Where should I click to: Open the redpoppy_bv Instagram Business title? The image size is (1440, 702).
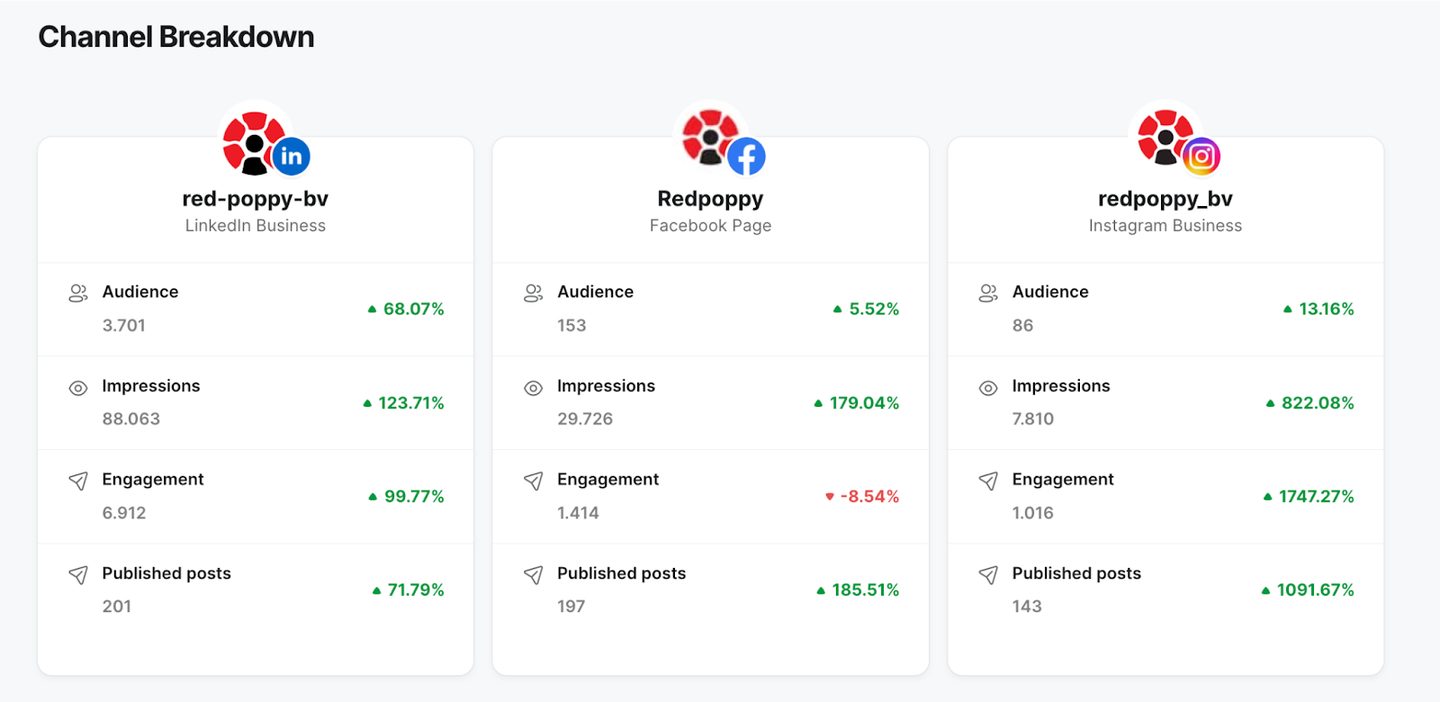click(1165, 198)
